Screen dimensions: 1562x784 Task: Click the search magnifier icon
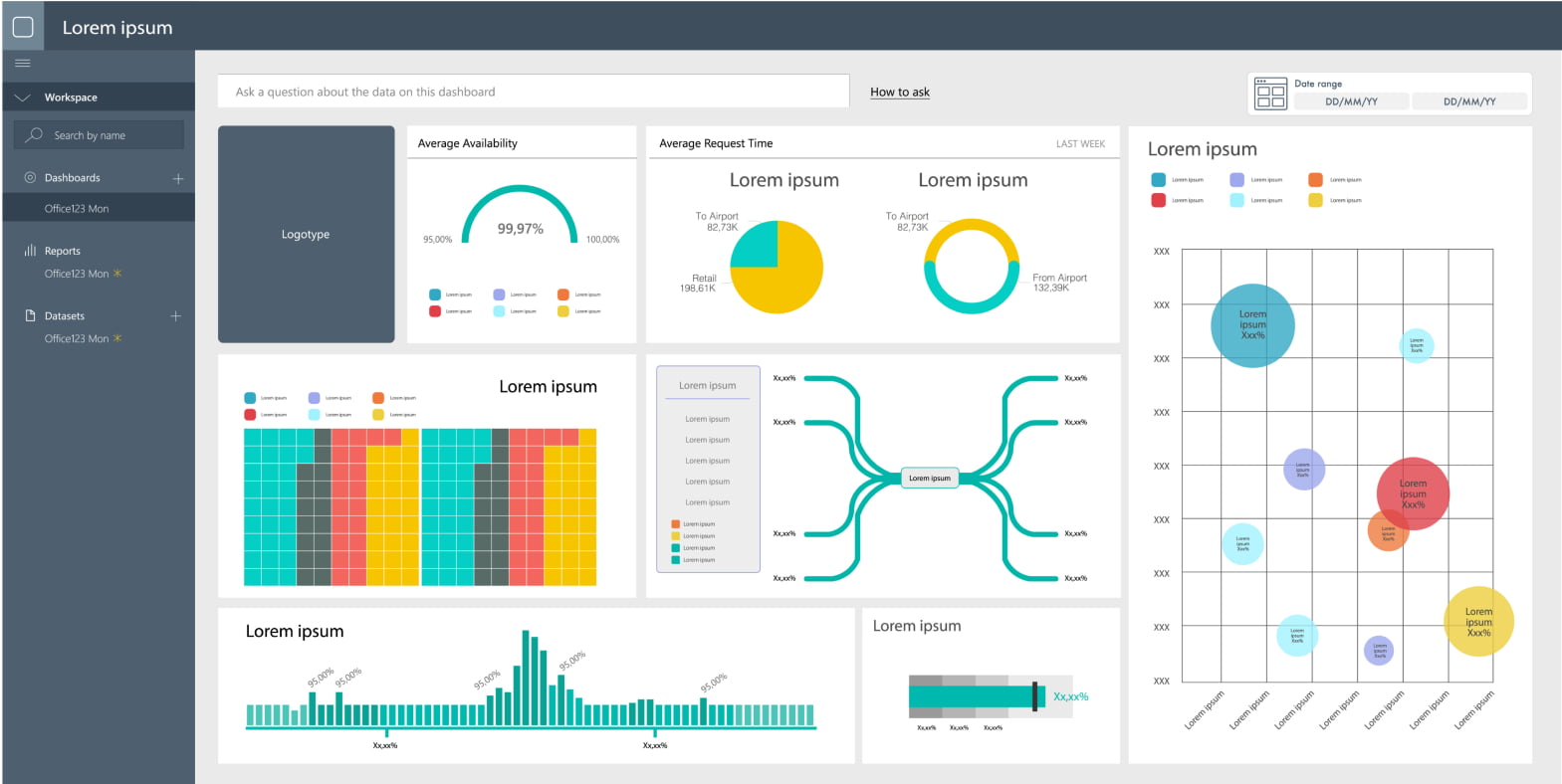[x=34, y=134]
